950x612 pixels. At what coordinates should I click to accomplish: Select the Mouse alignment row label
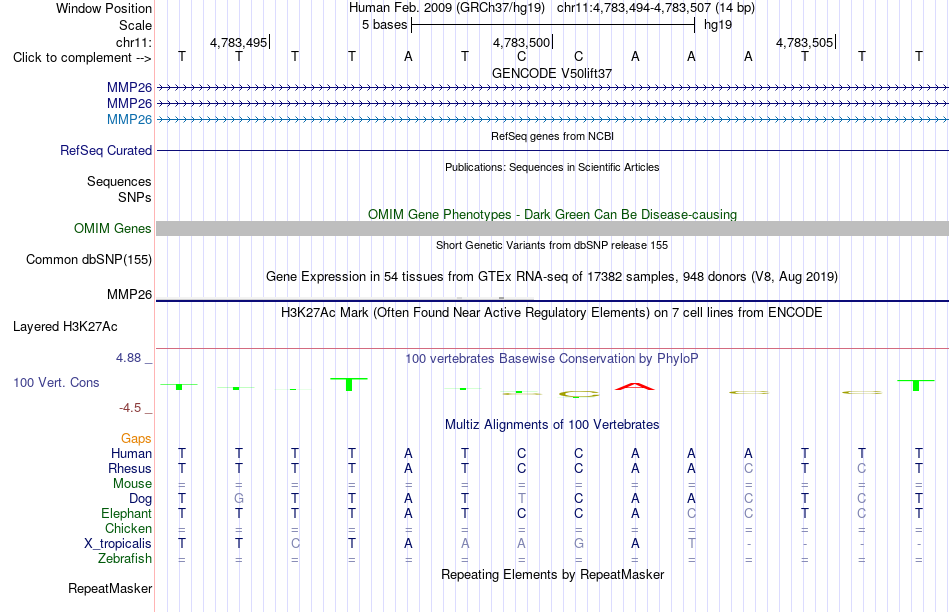(x=132, y=484)
